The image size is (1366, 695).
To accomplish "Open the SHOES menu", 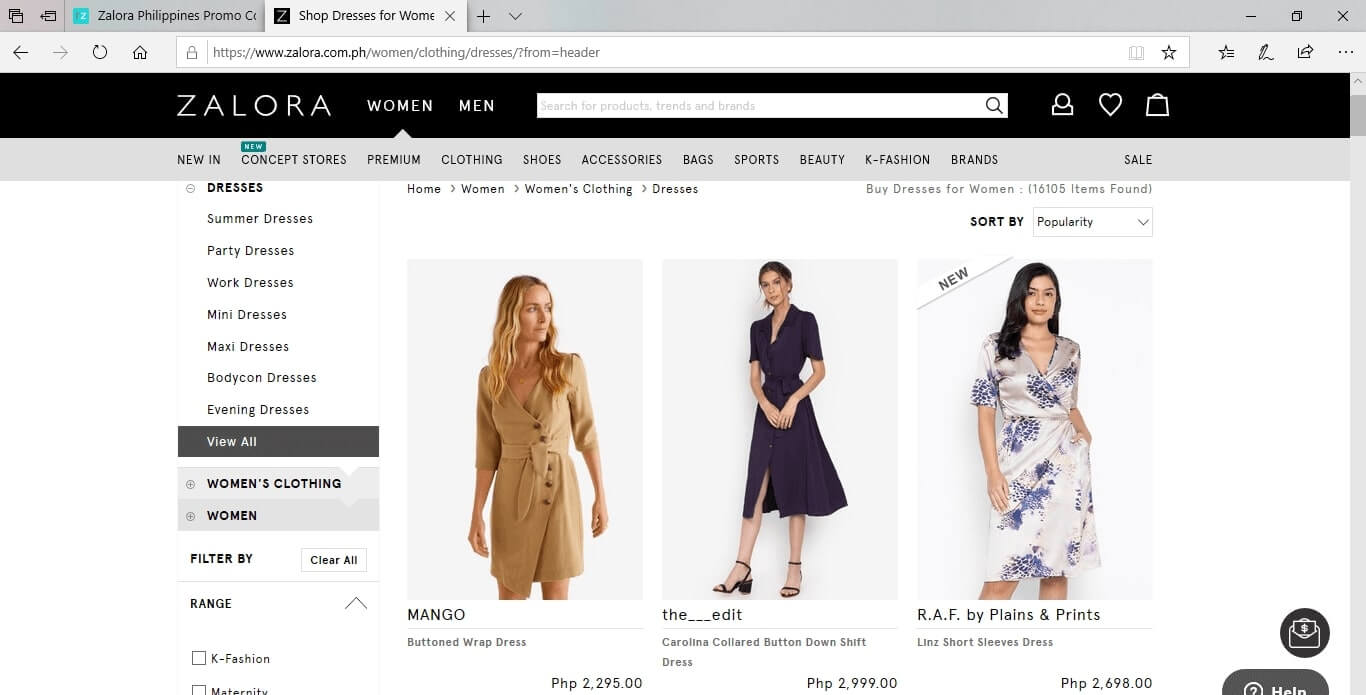I will pos(542,159).
